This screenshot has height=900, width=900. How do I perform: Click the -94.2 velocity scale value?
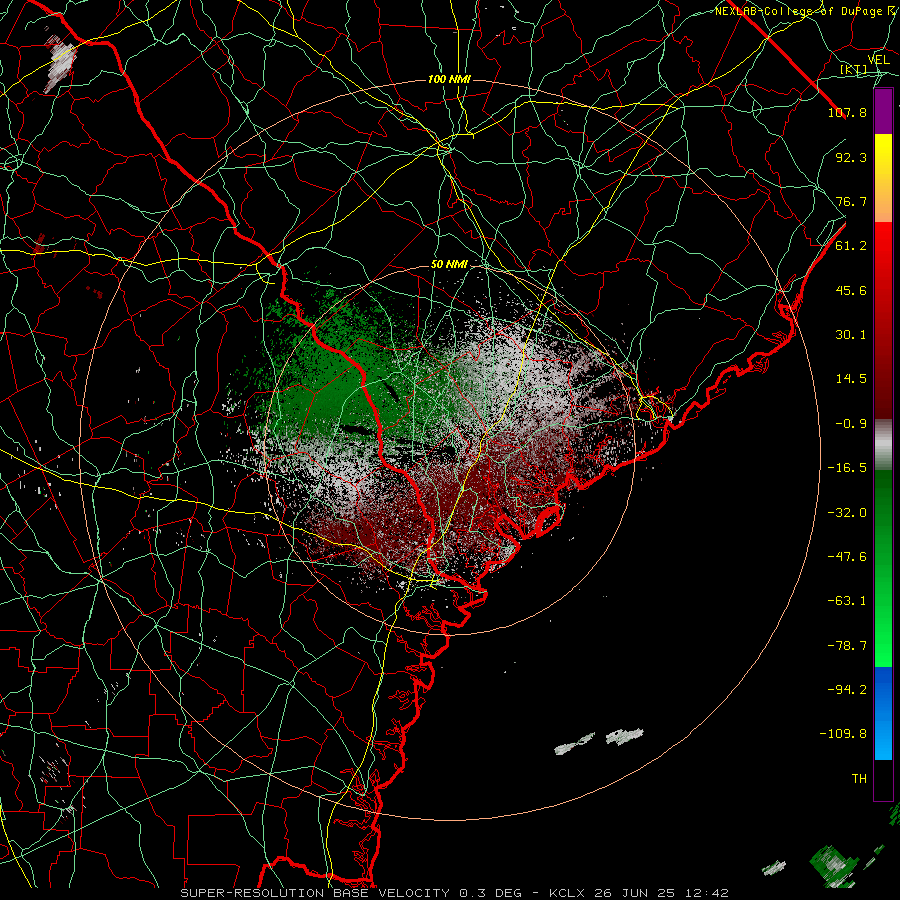click(x=847, y=690)
